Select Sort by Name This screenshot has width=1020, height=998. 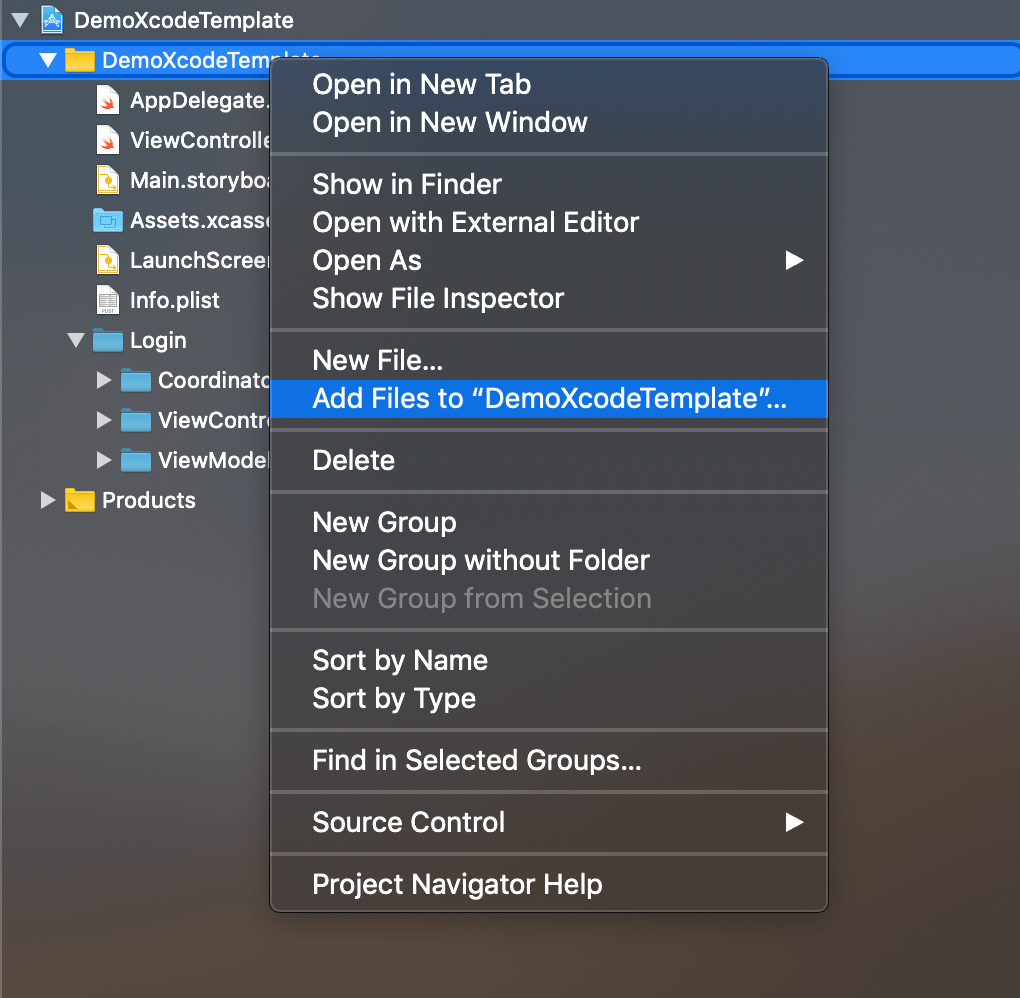point(548,660)
